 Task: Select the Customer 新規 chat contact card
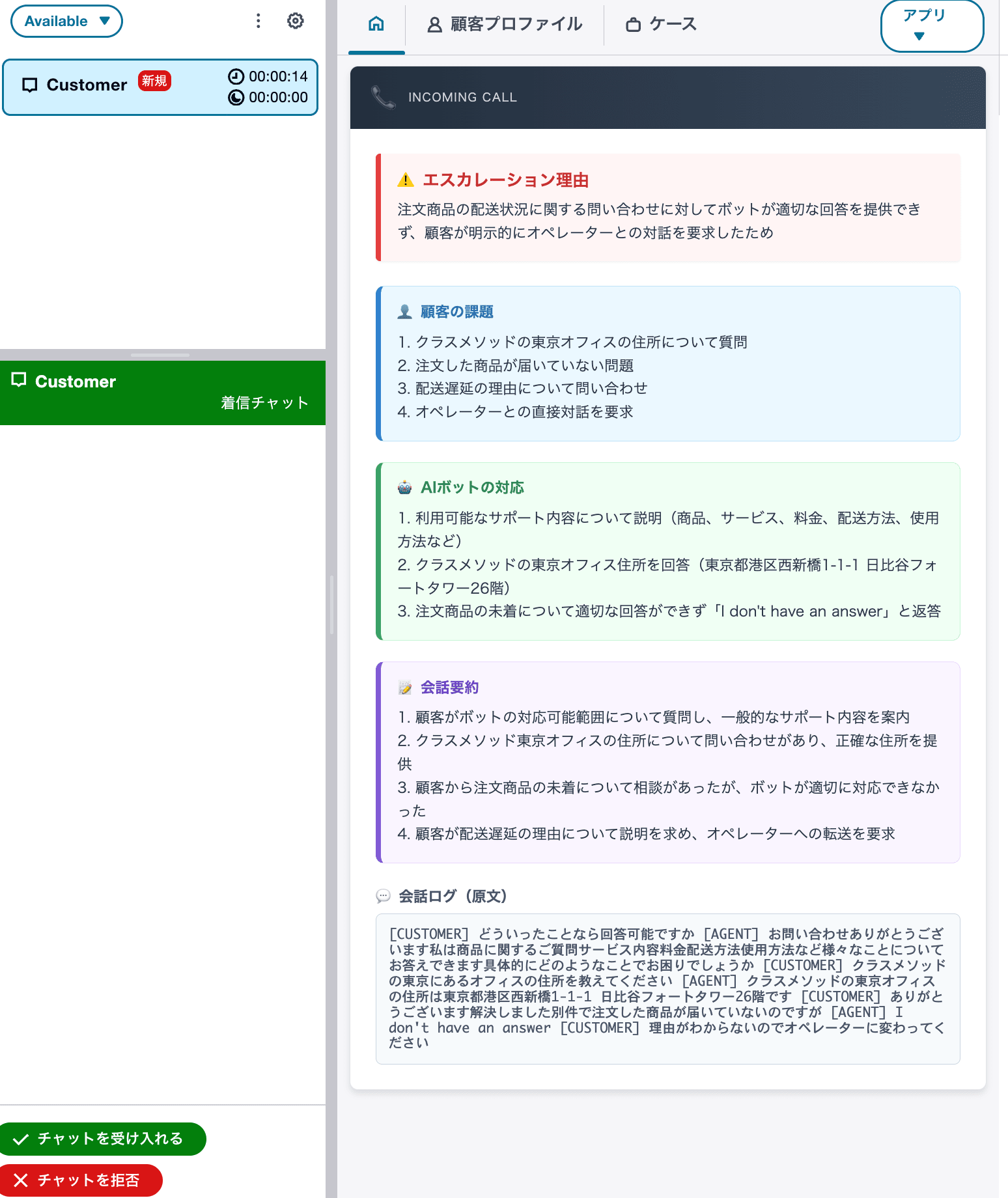pyautogui.click(x=160, y=87)
